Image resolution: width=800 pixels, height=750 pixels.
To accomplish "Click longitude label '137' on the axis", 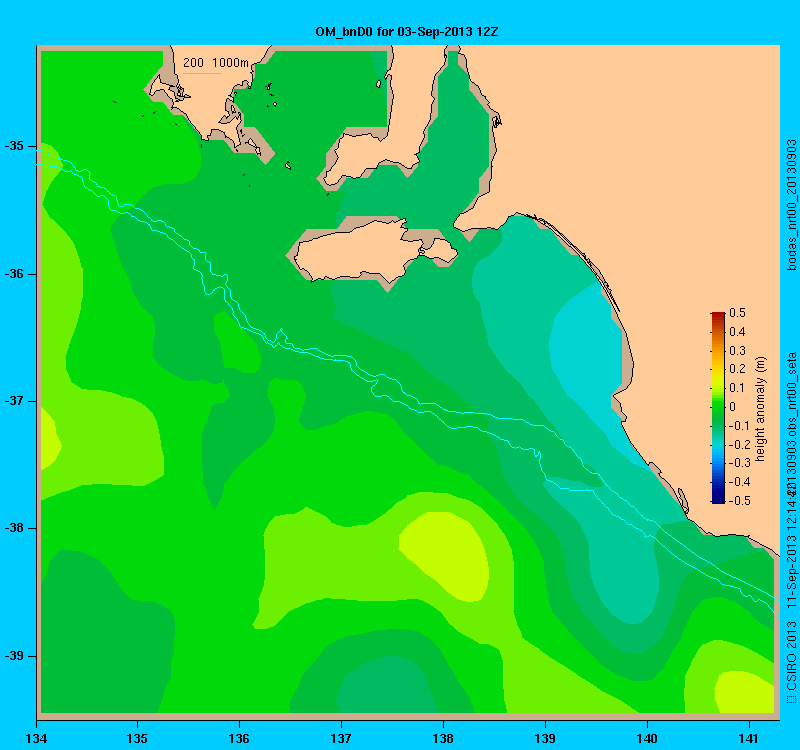I will pyautogui.click(x=341, y=738).
